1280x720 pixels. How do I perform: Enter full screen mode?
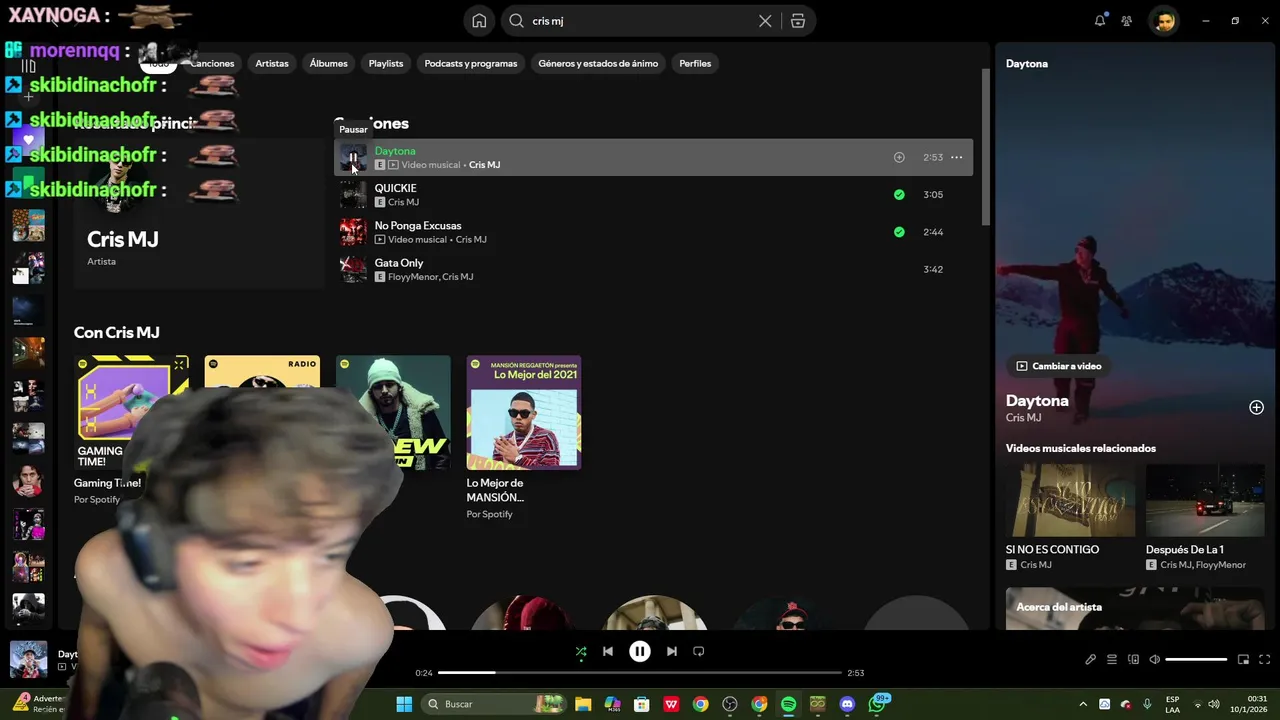coord(1264,659)
